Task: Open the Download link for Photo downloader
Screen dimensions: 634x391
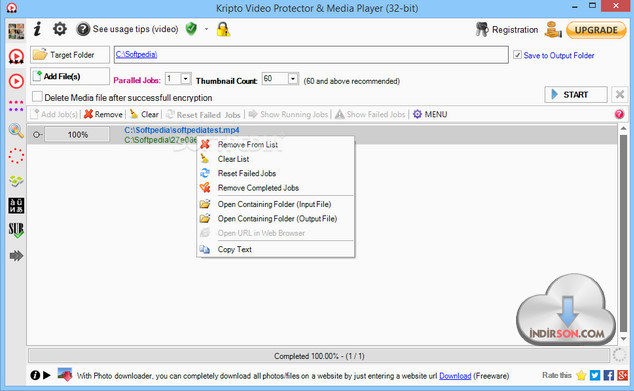Action: [455, 376]
